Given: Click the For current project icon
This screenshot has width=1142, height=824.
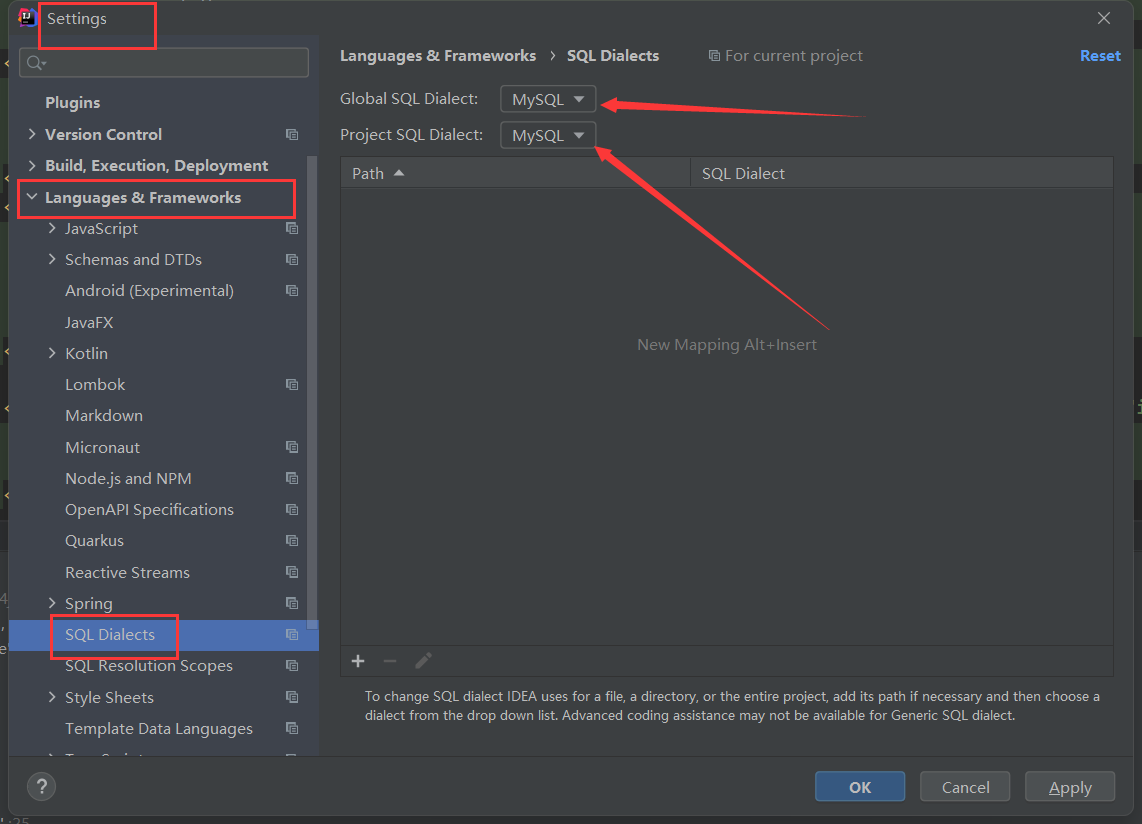Looking at the screenshot, I should point(714,56).
